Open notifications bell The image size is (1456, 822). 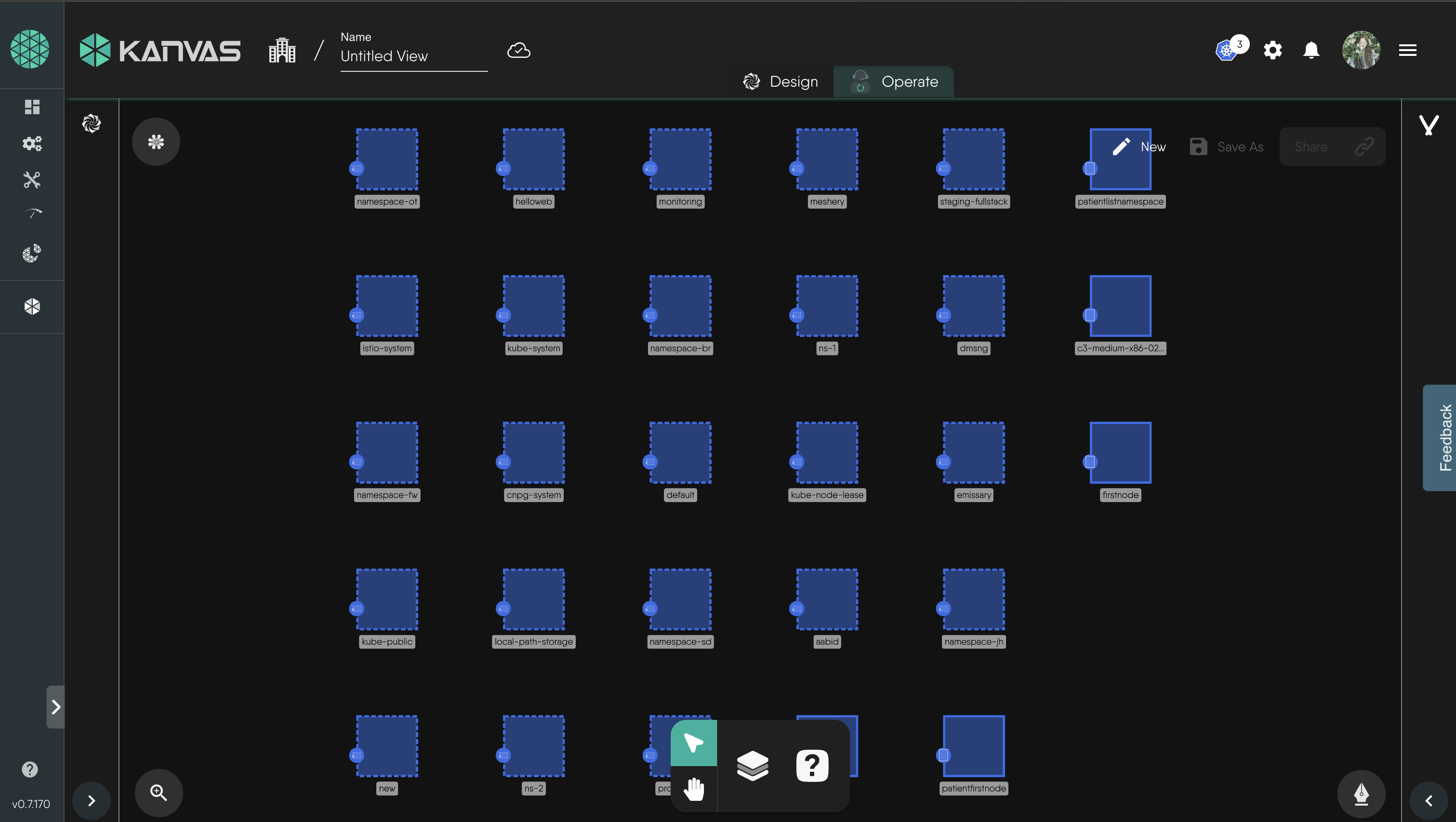[1311, 50]
